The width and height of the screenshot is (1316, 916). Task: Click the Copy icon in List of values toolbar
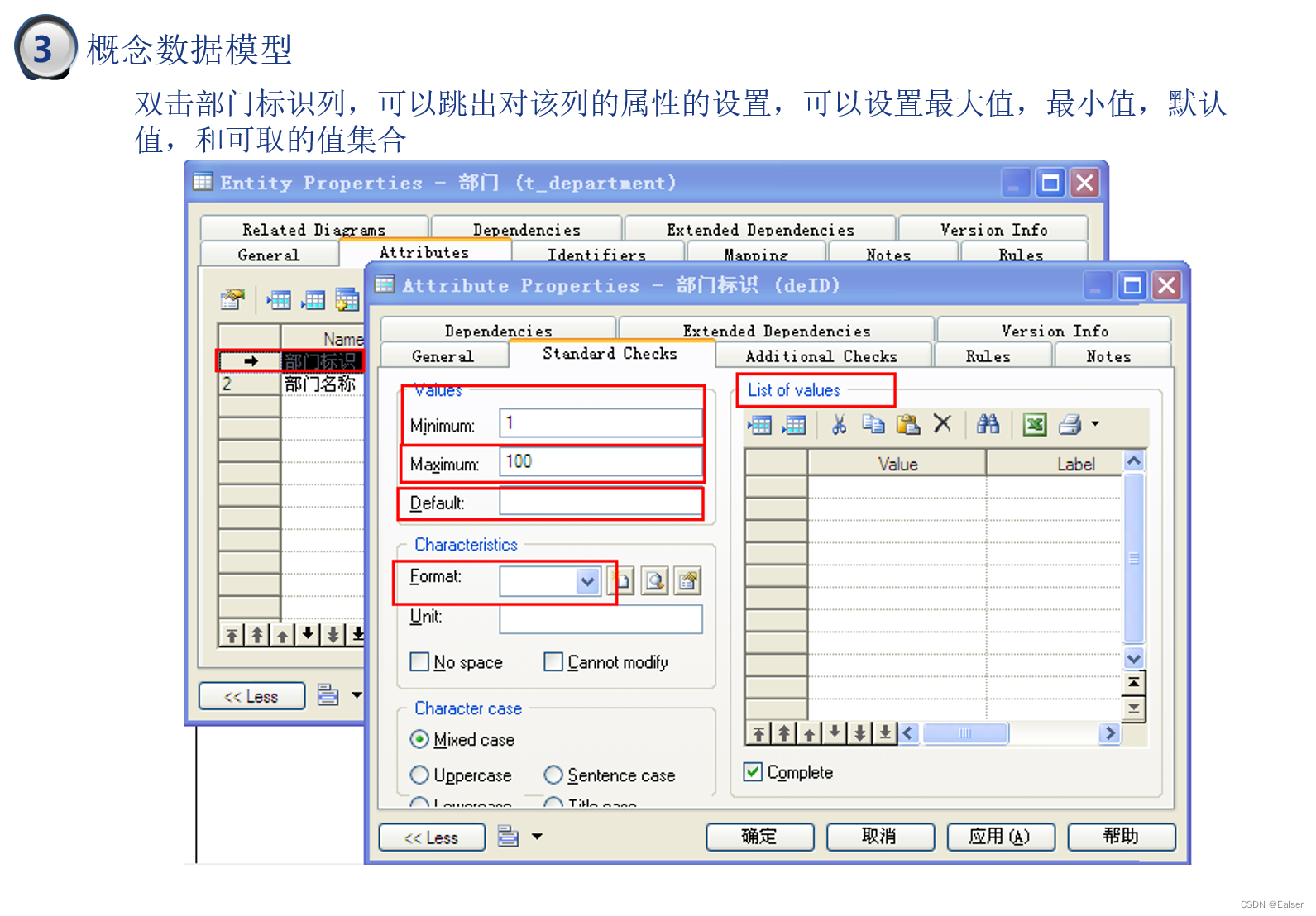[873, 424]
